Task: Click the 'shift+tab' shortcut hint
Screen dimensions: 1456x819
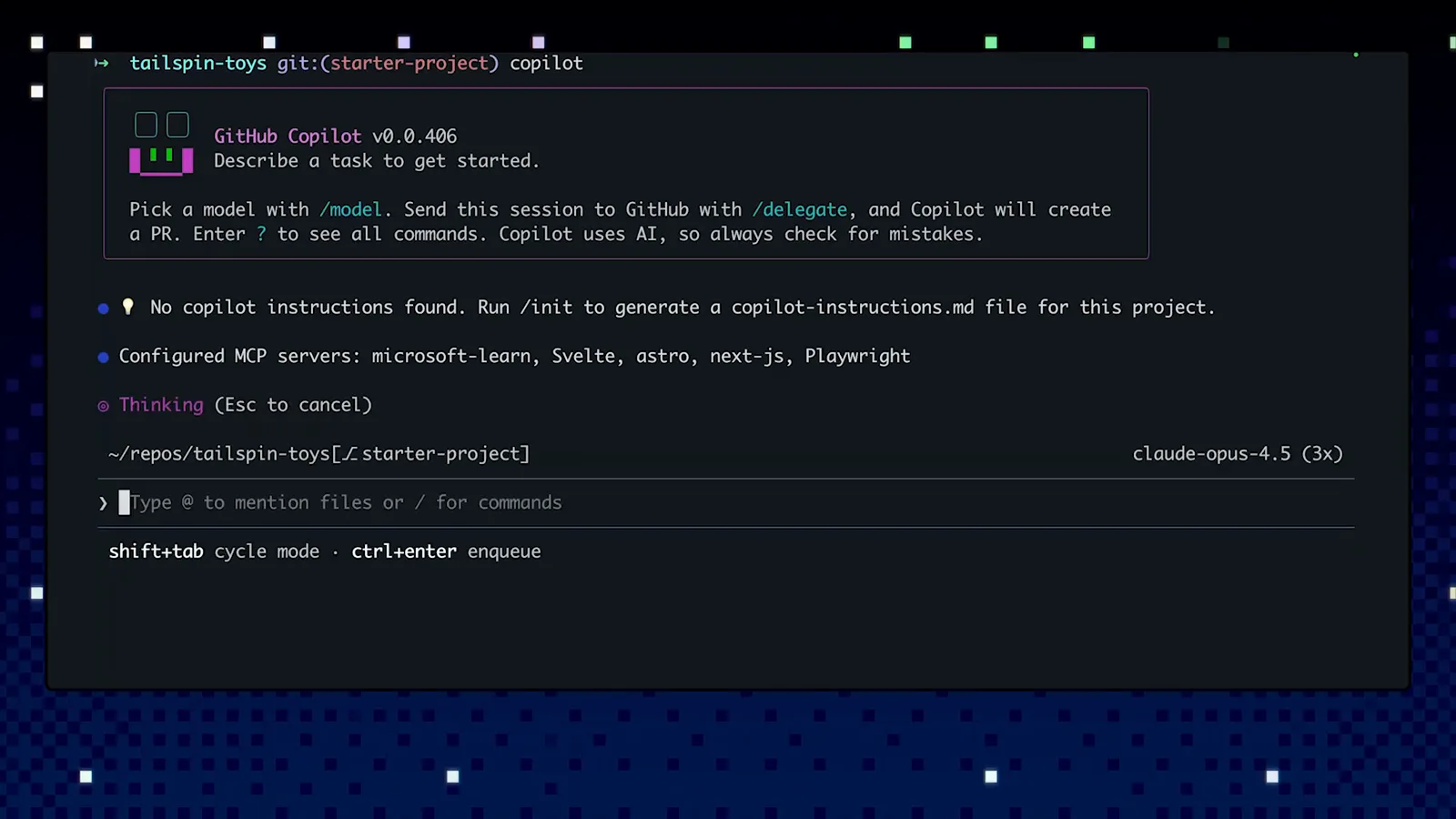Action: point(156,551)
